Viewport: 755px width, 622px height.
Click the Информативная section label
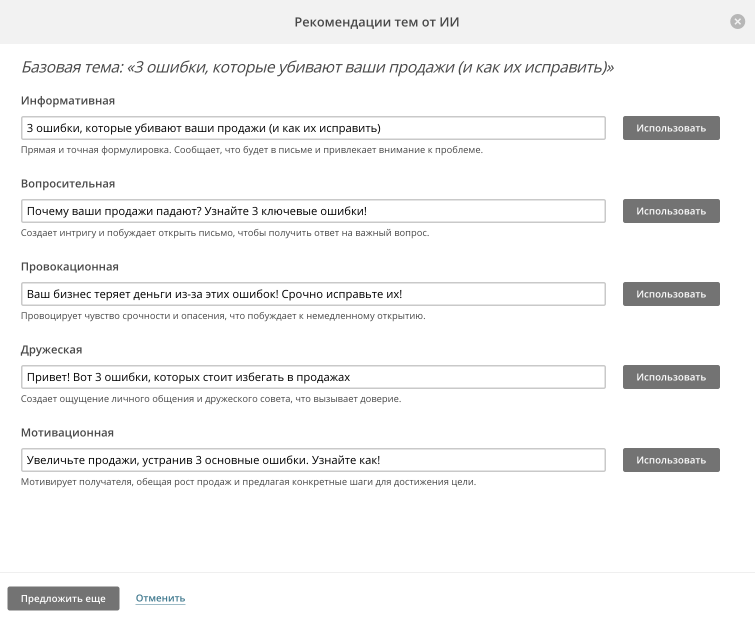68,101
